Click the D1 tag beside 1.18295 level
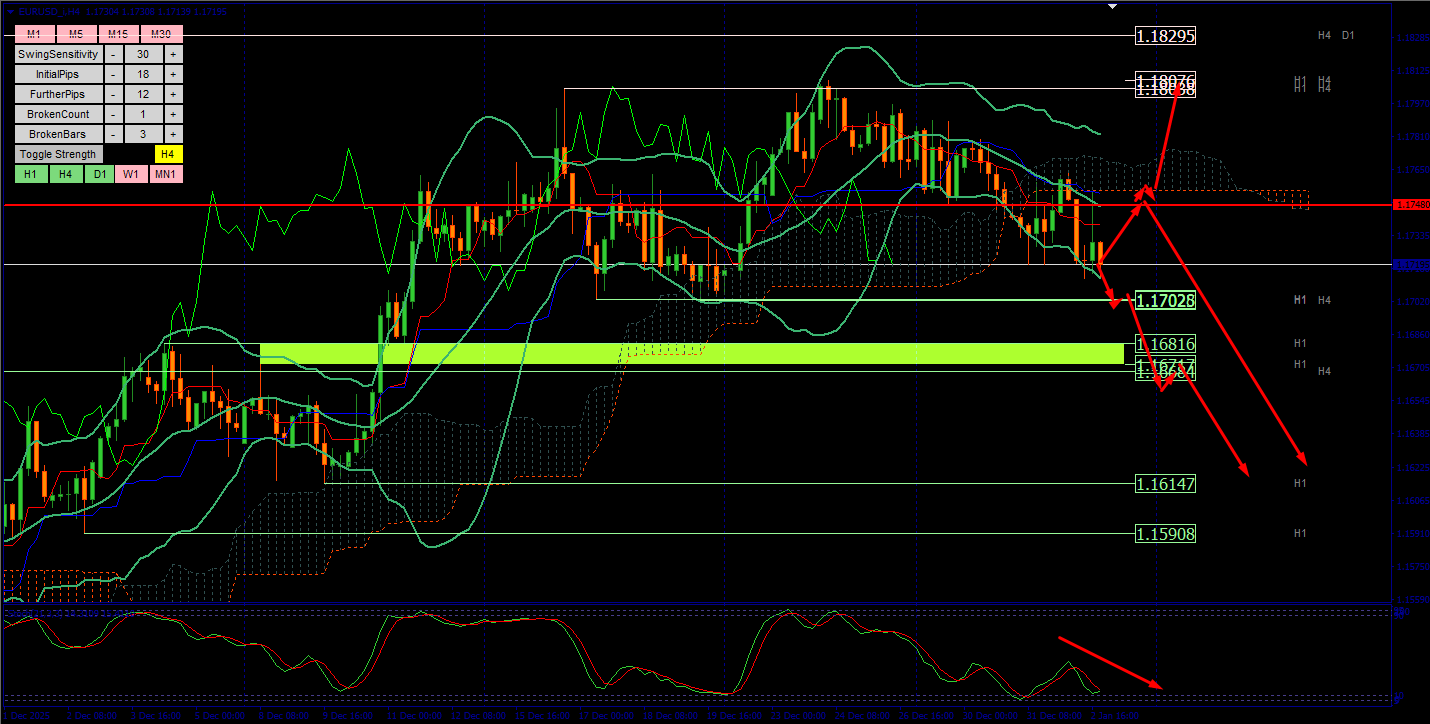 1348,35
